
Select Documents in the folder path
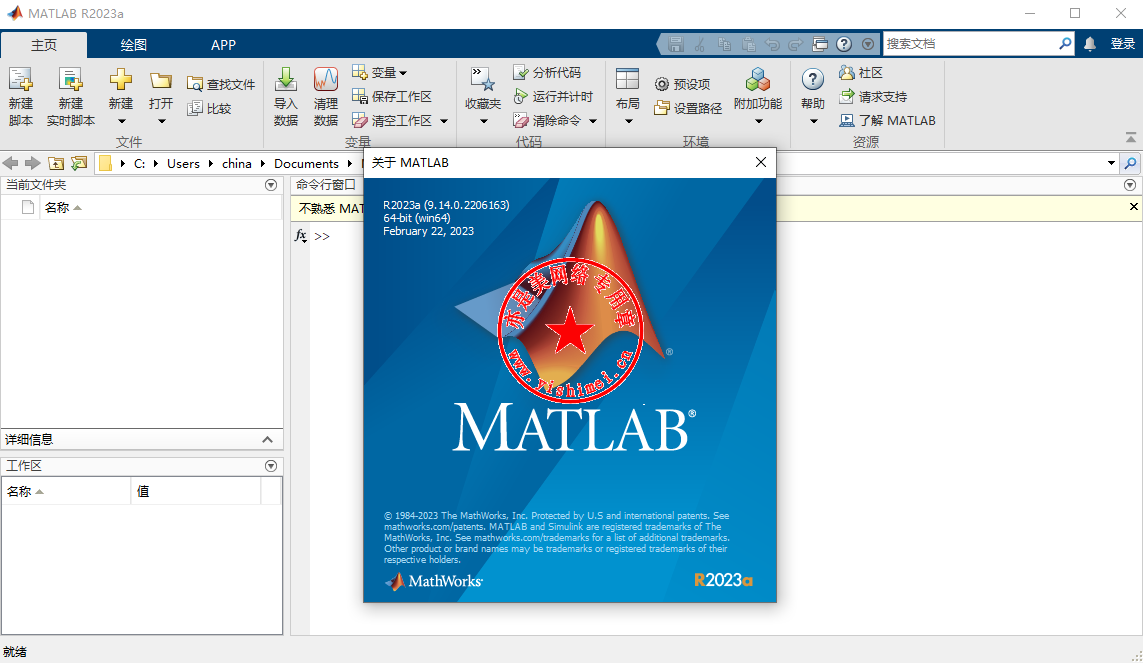coord(306,164)
